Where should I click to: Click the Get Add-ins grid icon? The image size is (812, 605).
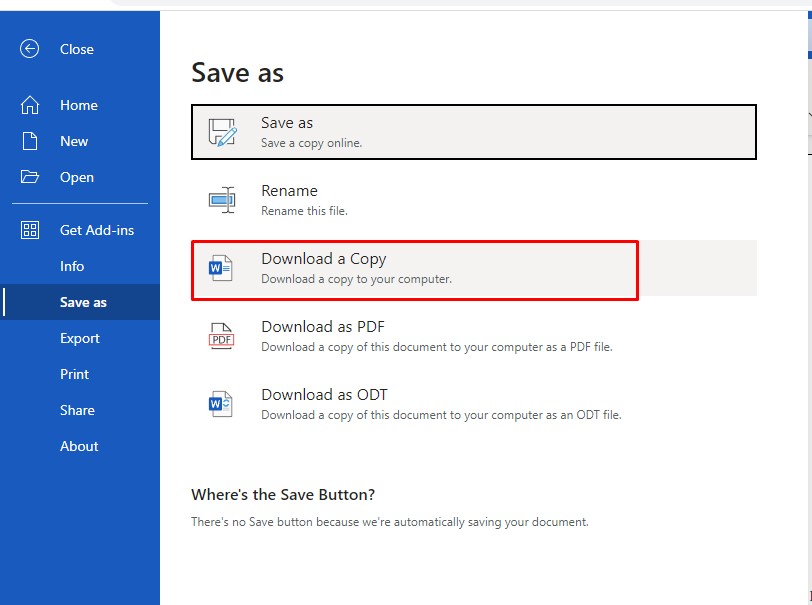(x=30, y=230)
